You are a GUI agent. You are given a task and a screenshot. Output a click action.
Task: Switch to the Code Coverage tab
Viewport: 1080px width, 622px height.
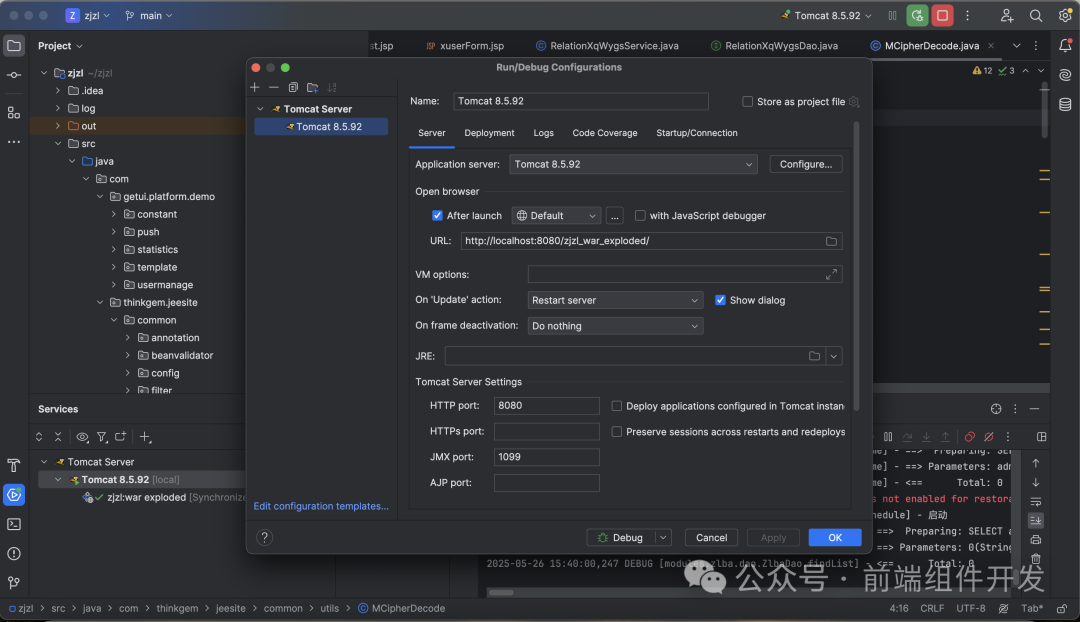tap(605, 133)
